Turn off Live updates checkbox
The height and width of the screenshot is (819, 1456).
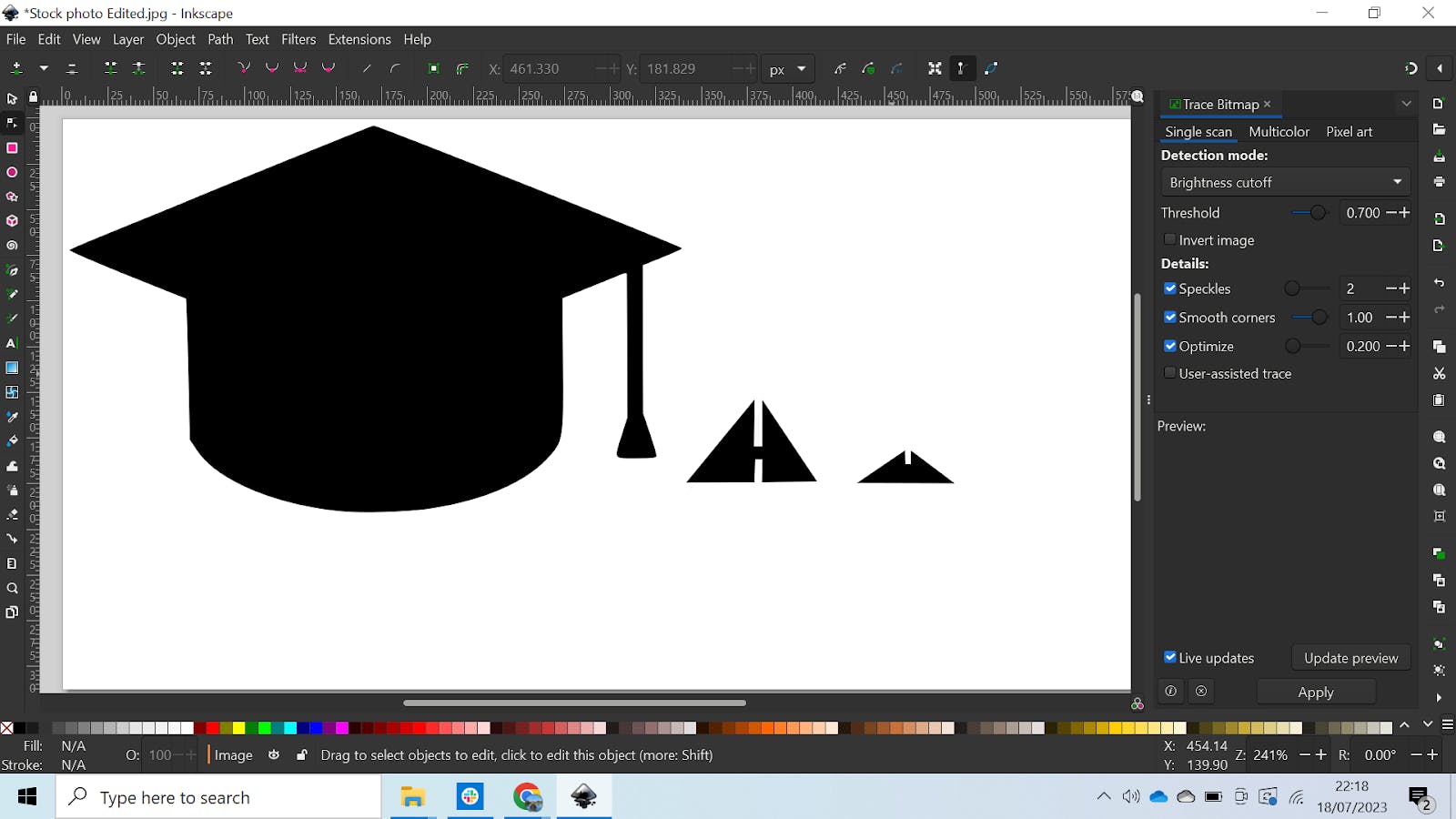coord(1170,657)
